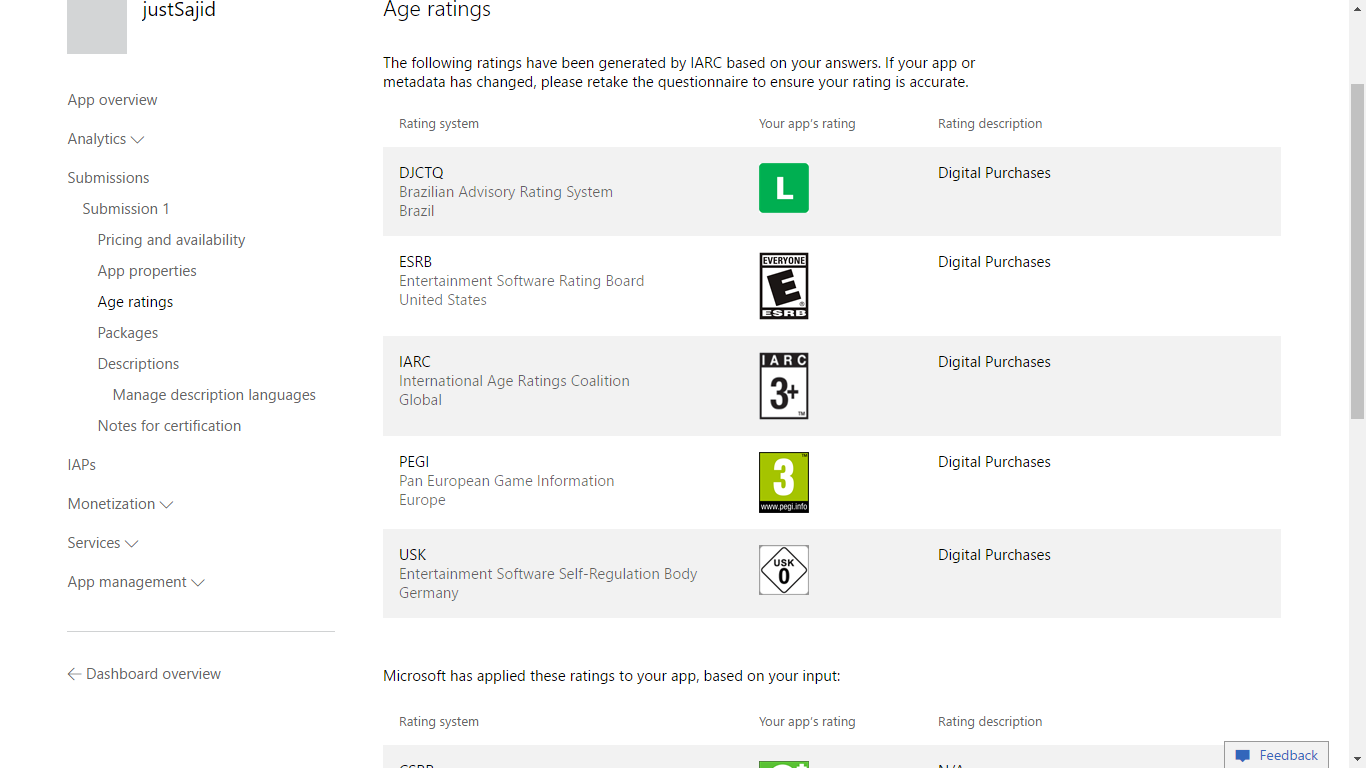Click Entertainment Software Rating Board text

tap(521, 281)
